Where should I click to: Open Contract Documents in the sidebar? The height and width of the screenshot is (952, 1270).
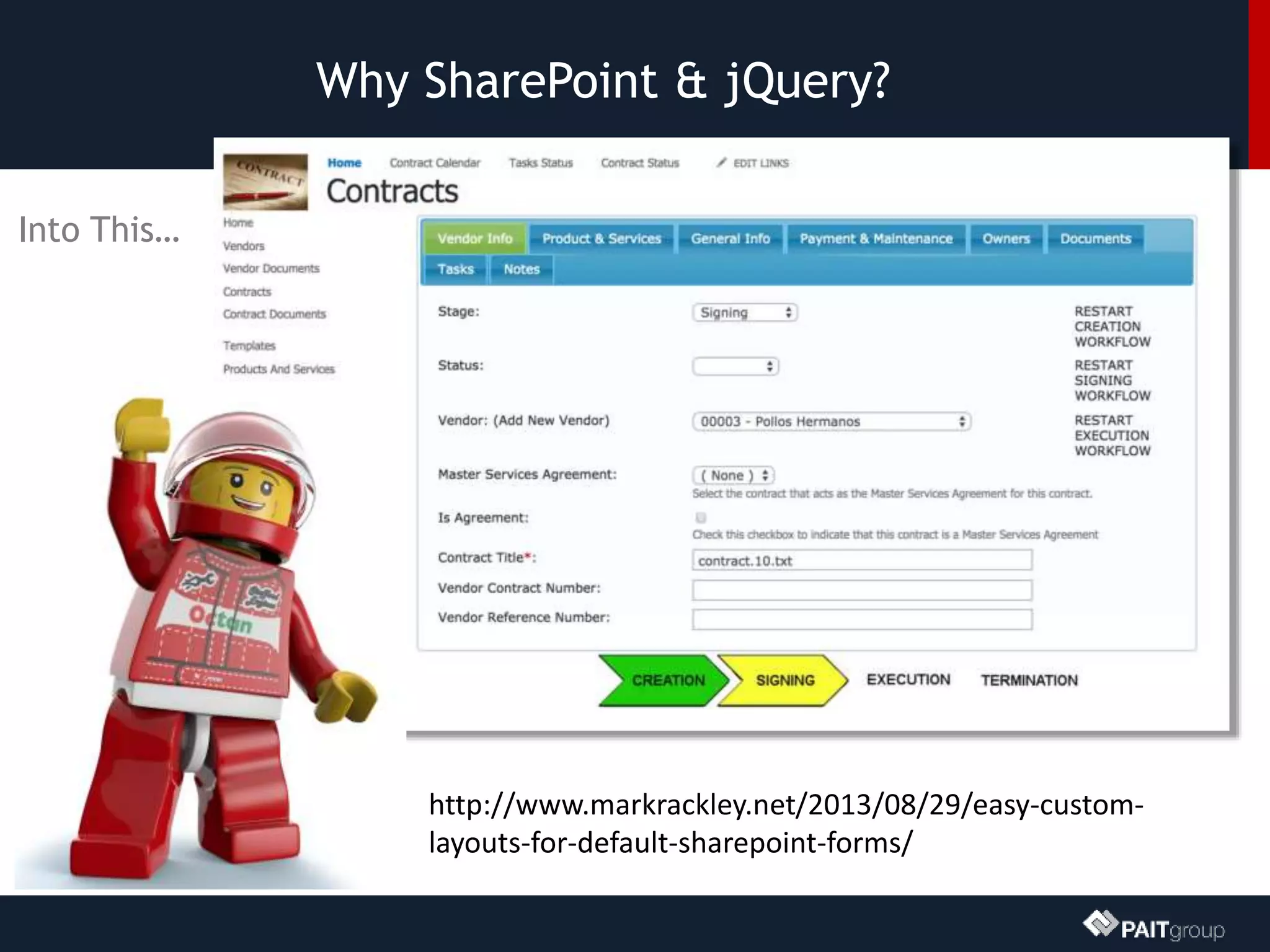[x=274, y=314]
